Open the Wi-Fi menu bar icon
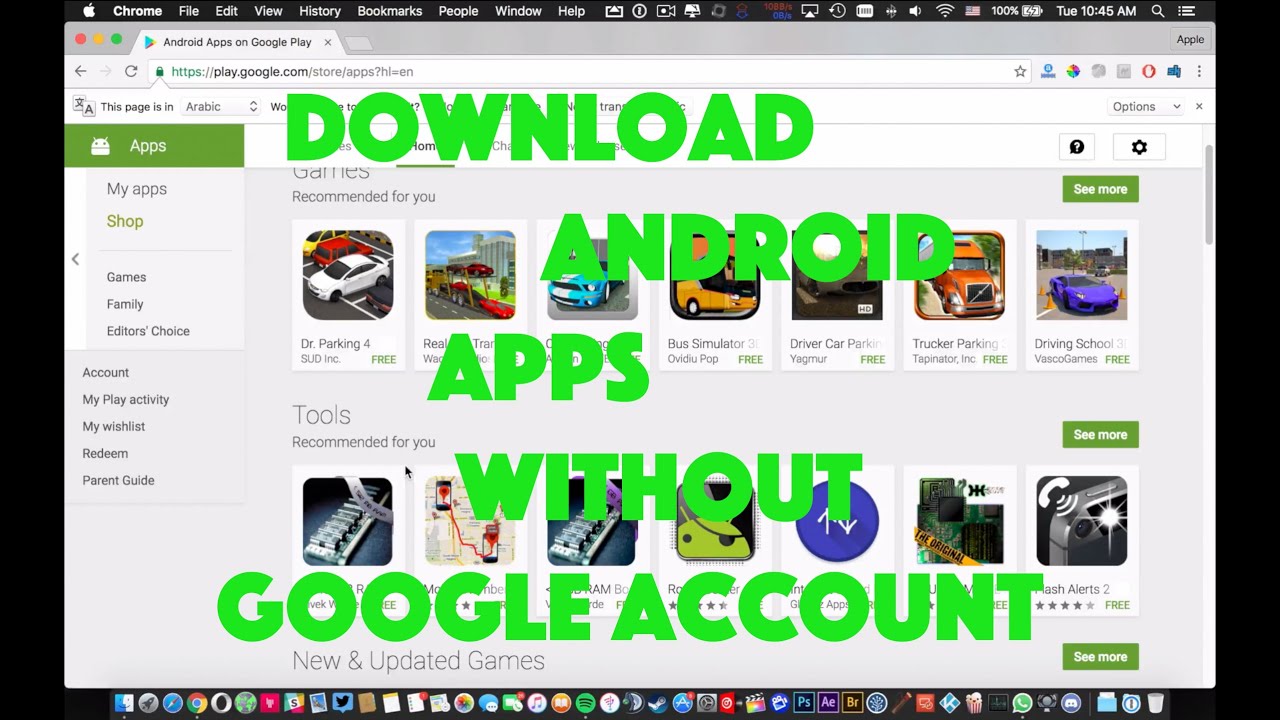Image resolution: width=1280 pixels, height=720 pixels. (945, 11)
